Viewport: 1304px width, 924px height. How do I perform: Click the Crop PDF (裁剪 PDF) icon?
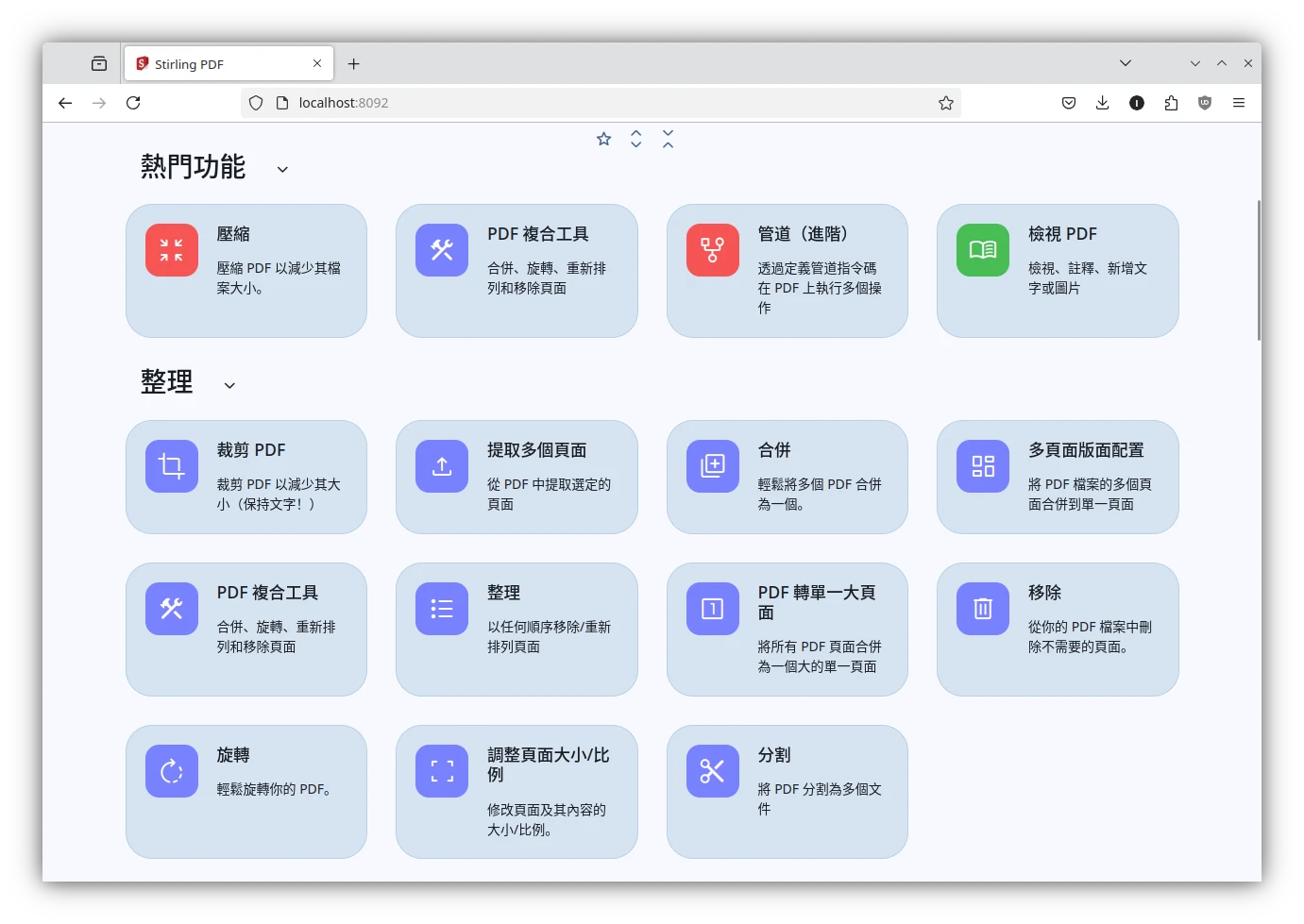click(171, 466)
